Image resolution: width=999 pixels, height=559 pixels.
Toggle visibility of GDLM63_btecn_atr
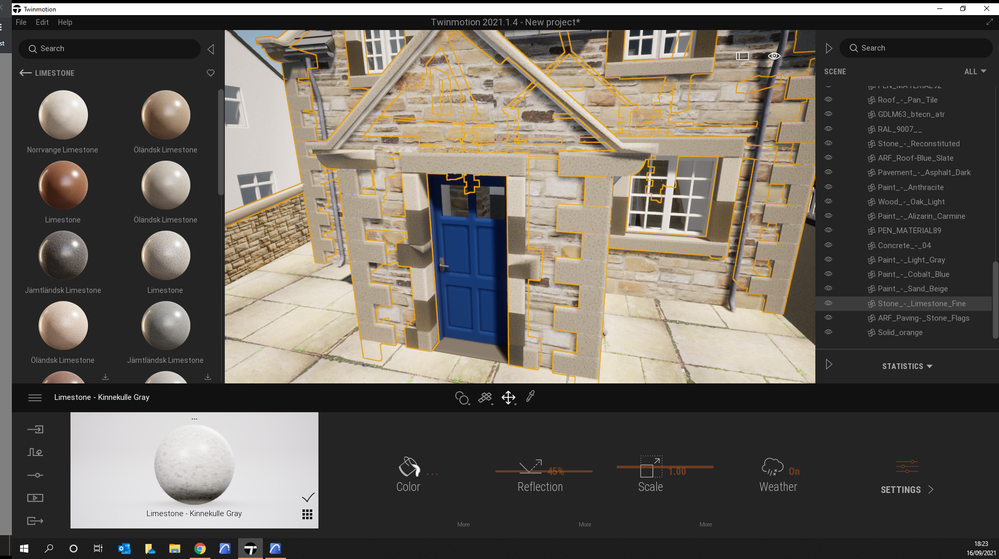[x=828, y=114]
